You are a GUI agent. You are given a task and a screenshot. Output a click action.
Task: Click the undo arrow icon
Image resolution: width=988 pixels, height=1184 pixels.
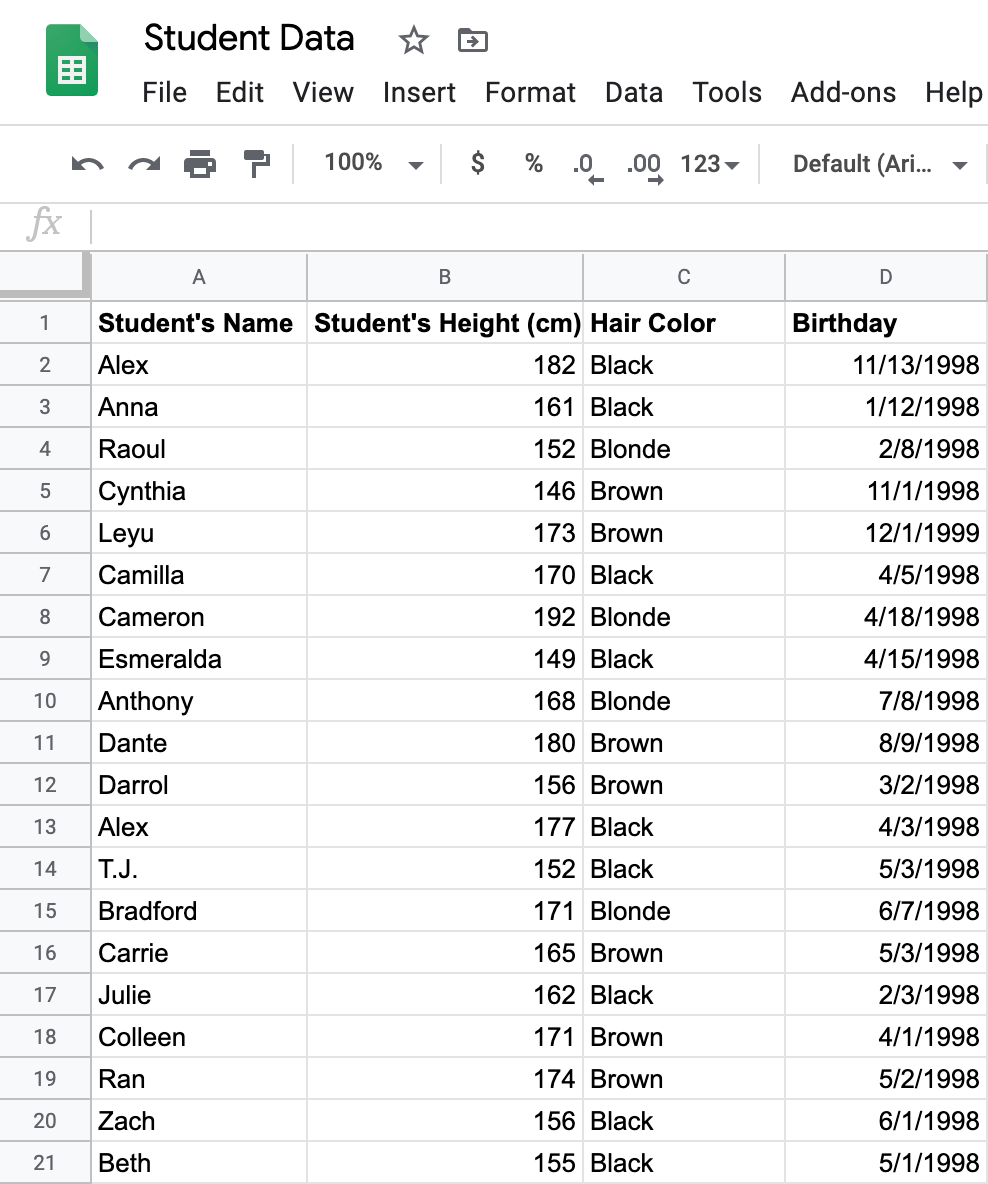[x=87, y=163]
